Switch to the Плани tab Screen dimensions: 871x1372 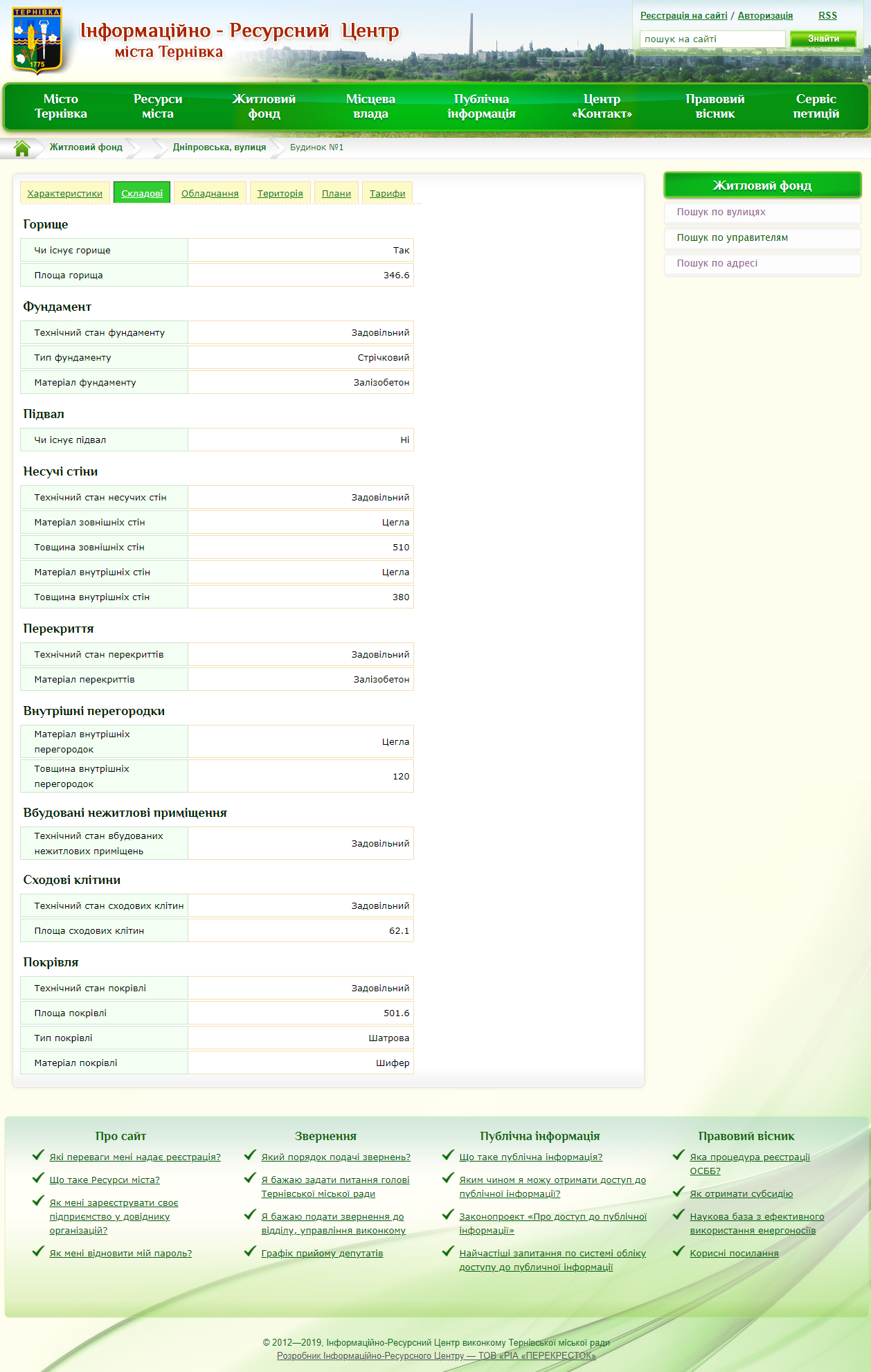point(336,193)
